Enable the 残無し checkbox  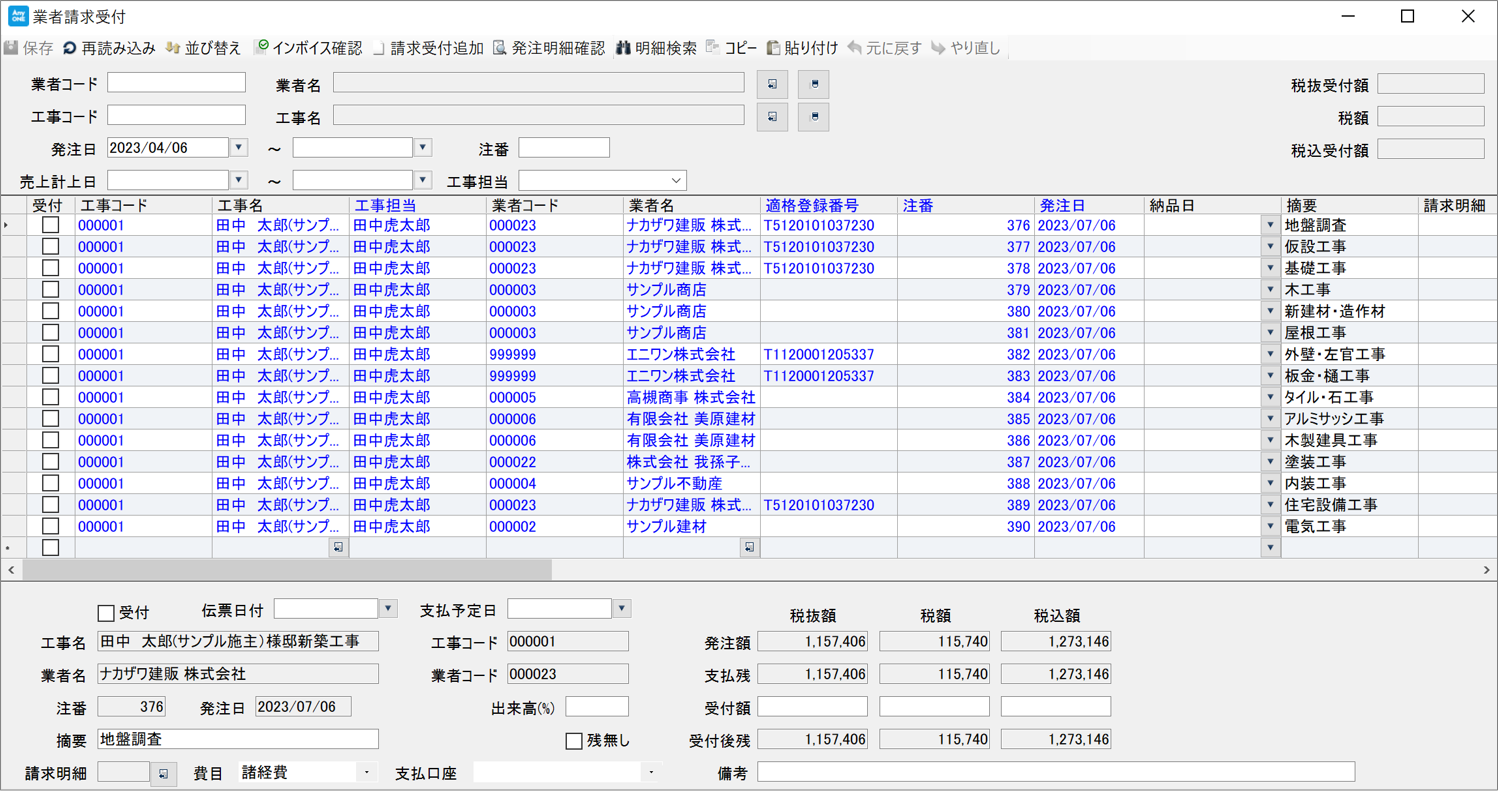click(574, 739)
